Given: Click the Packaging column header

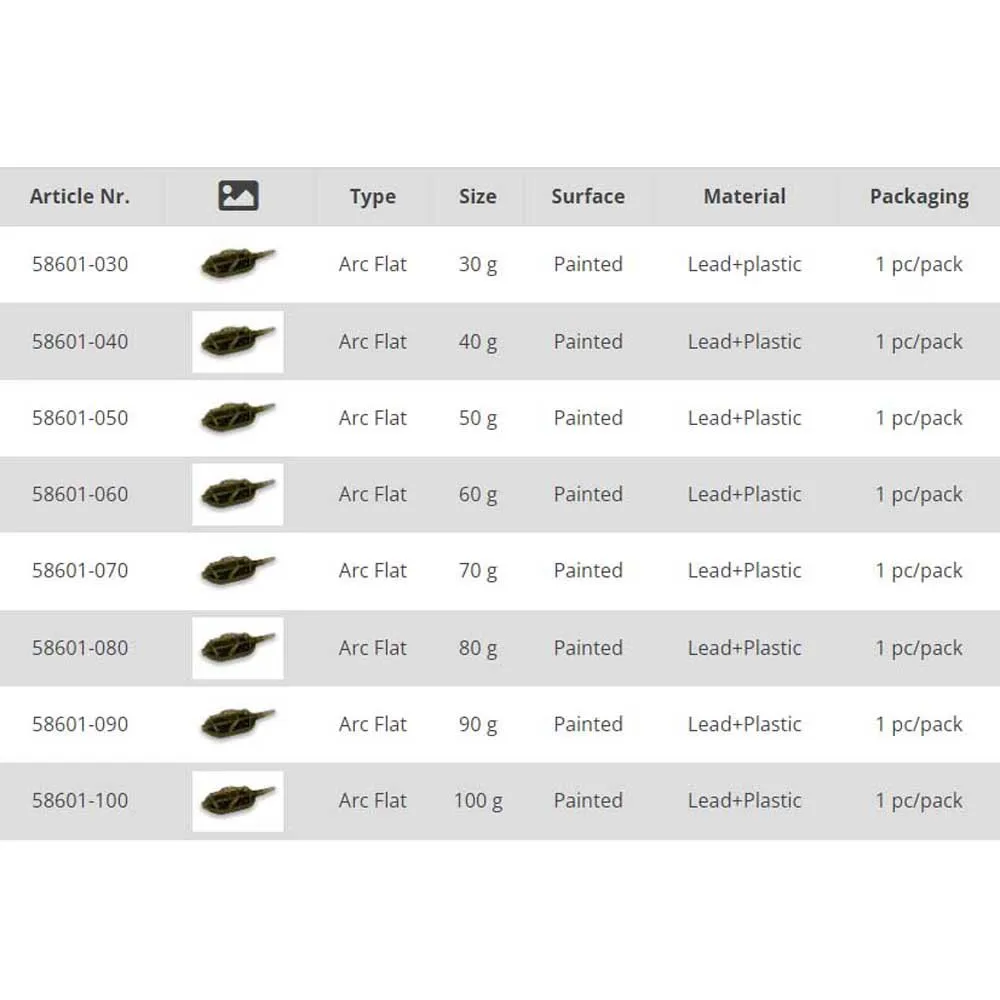Looking at the screenshot, I should click(919, 197).
